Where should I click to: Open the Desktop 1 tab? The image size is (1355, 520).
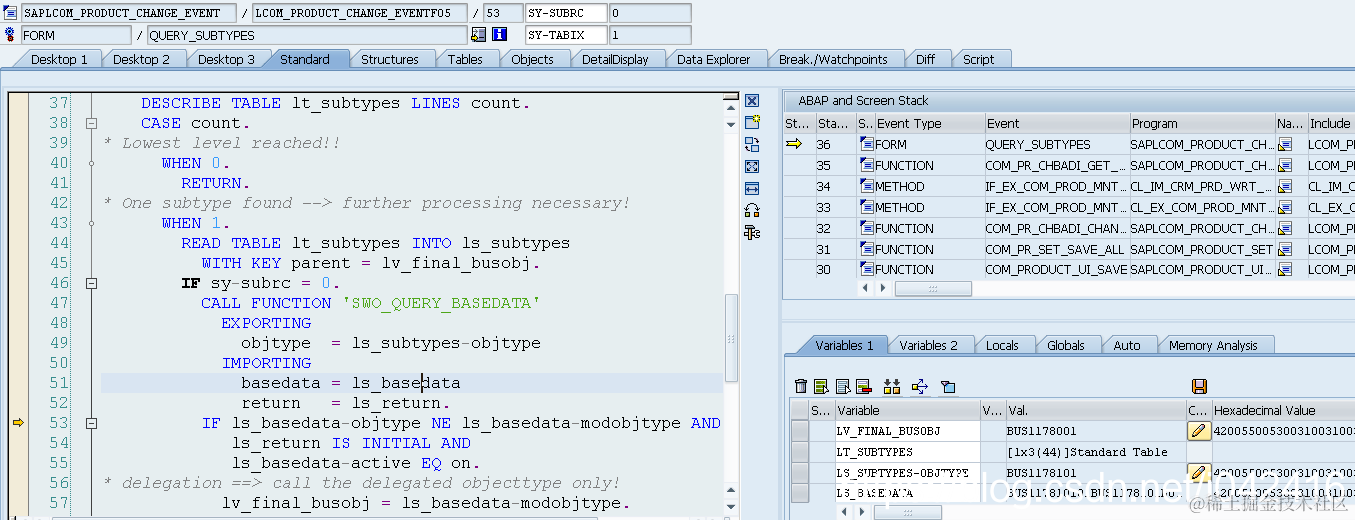[59, 59]
